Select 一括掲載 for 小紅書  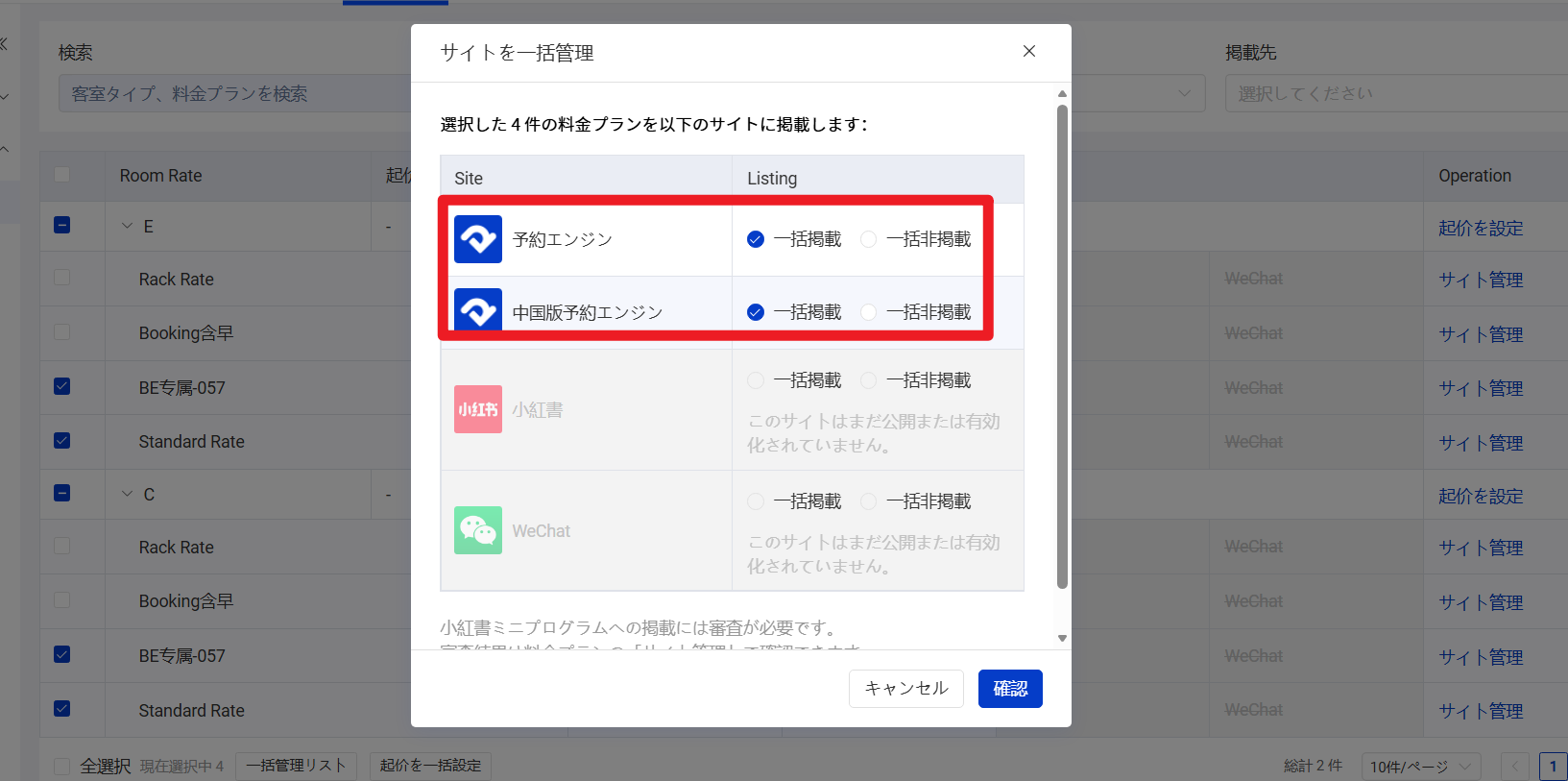point(756,380)
